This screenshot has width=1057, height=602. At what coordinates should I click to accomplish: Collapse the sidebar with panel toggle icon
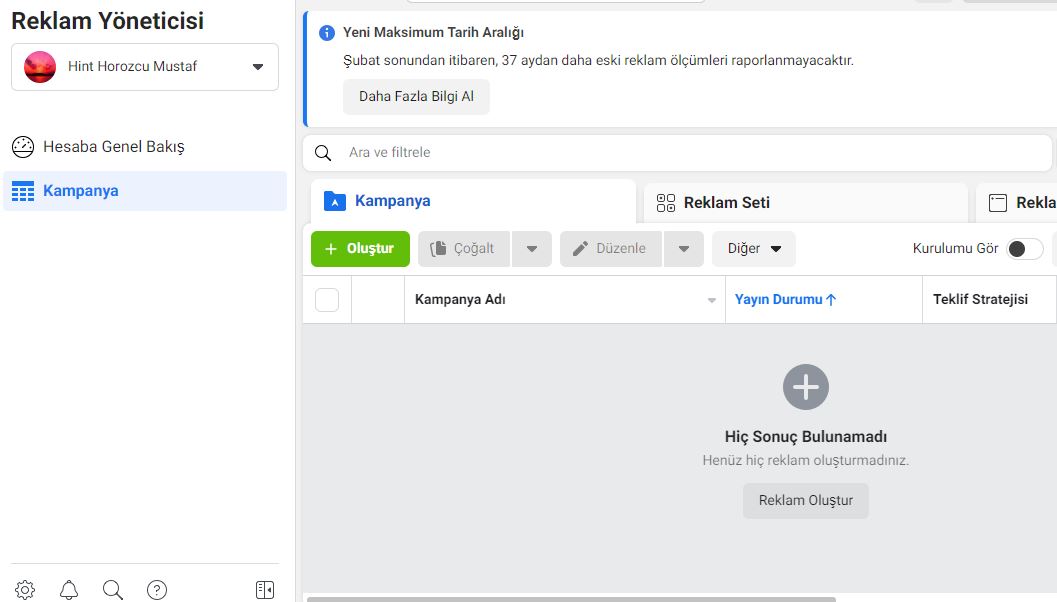[265, 590]
